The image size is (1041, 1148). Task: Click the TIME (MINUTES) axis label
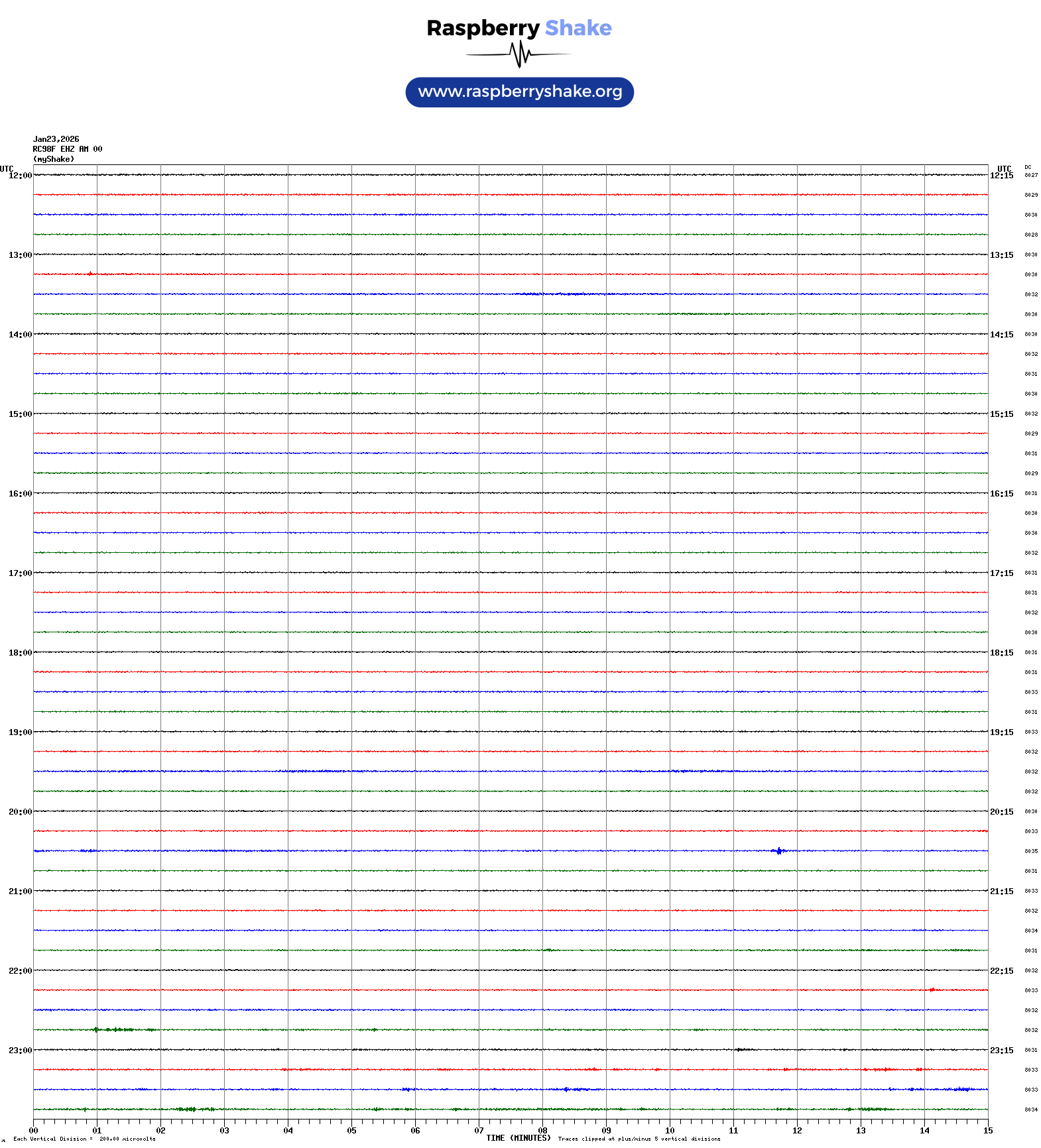tap(518, 1138)
